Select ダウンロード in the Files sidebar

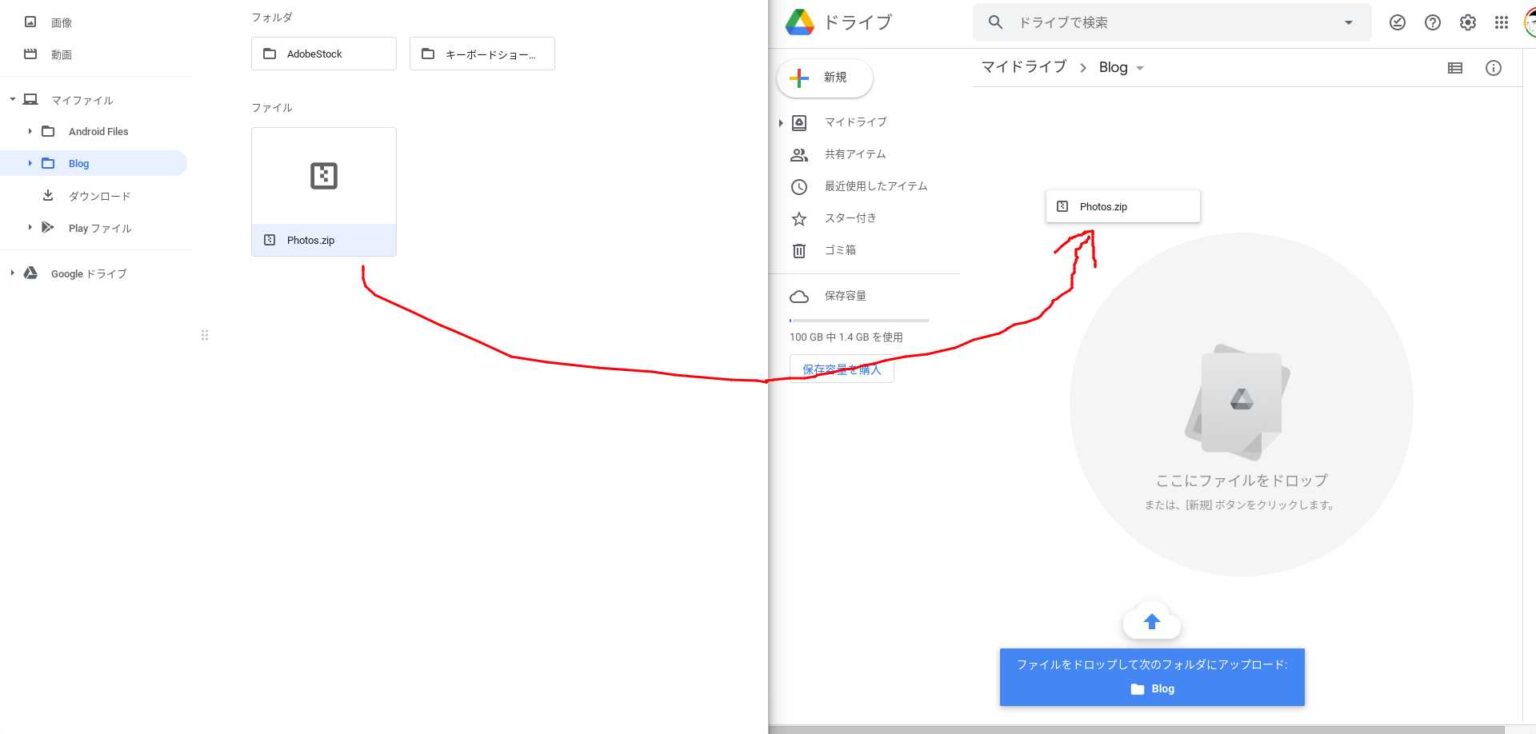pos(99,196)
